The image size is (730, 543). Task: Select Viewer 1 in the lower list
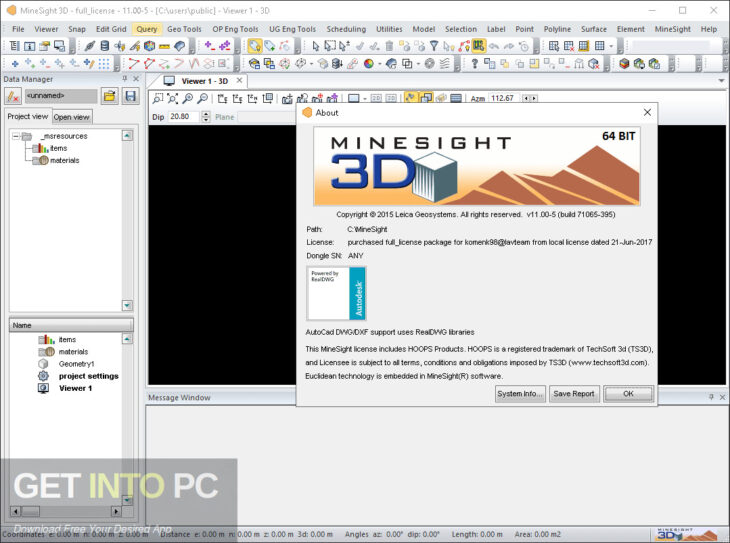point(75,388)
